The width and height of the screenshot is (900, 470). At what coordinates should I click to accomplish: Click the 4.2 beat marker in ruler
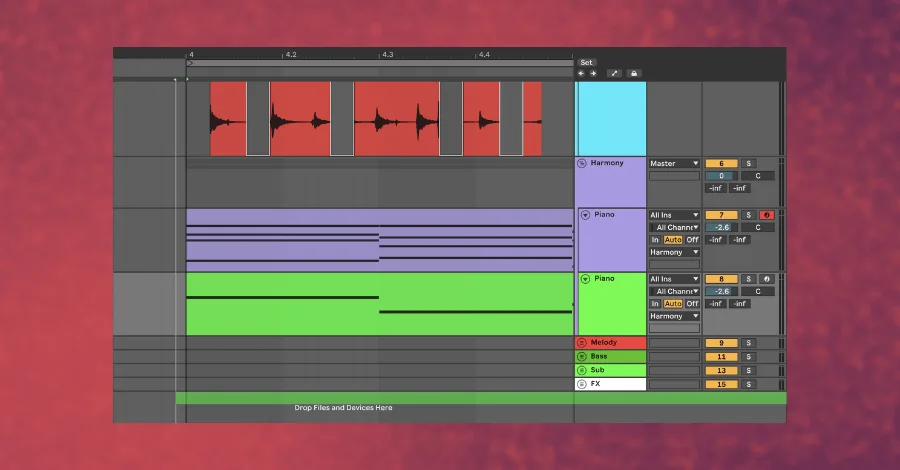[x=291, y=55]
